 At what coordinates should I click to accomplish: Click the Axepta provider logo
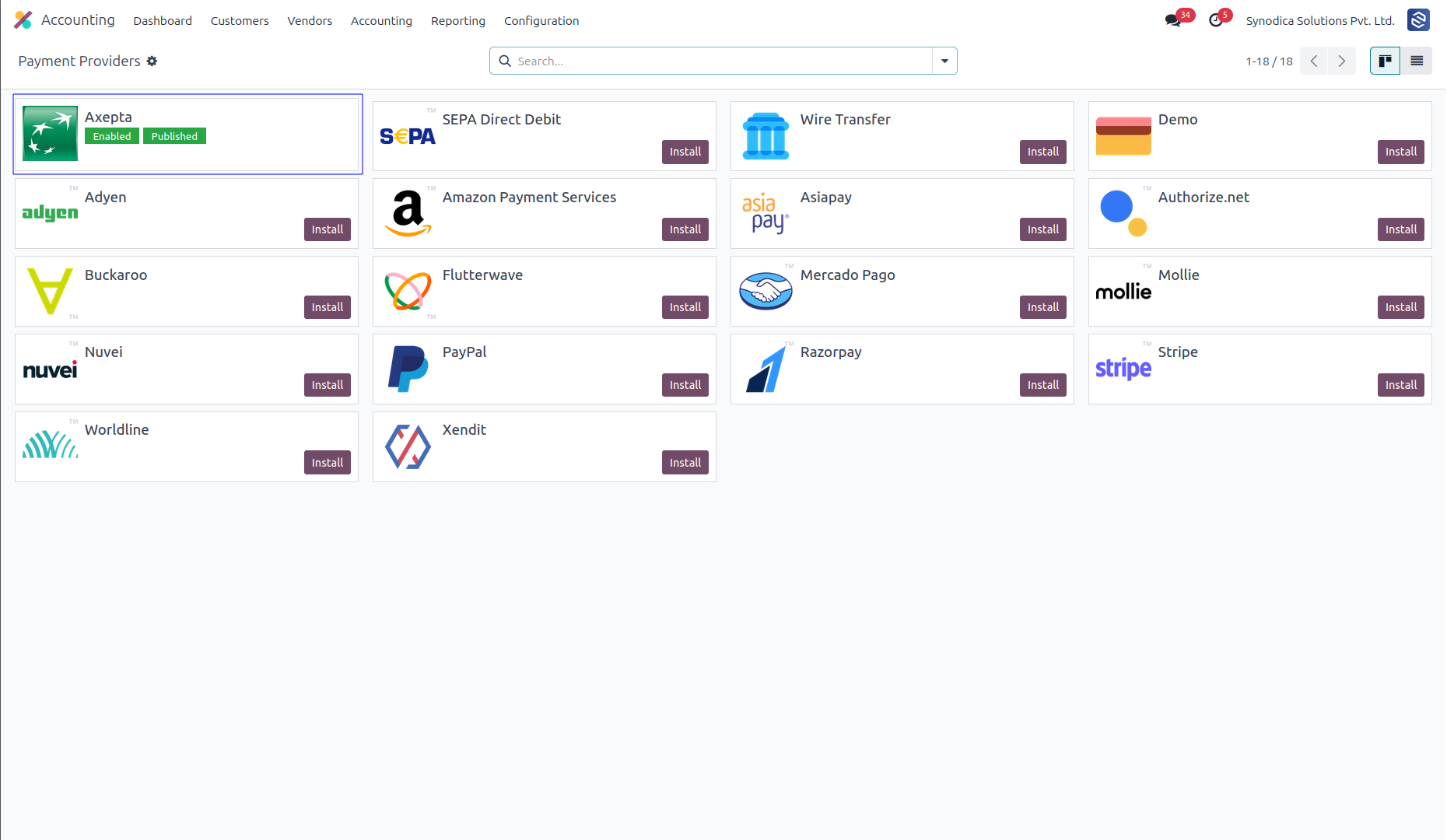pyautogui.click(x=51, y=134)
